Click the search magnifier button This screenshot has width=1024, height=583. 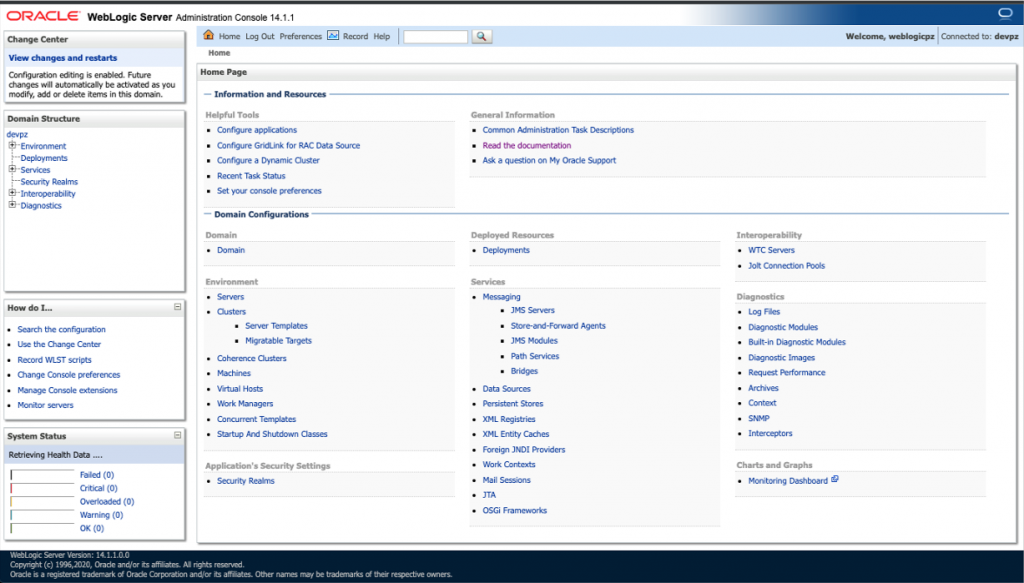coord(481,37)
